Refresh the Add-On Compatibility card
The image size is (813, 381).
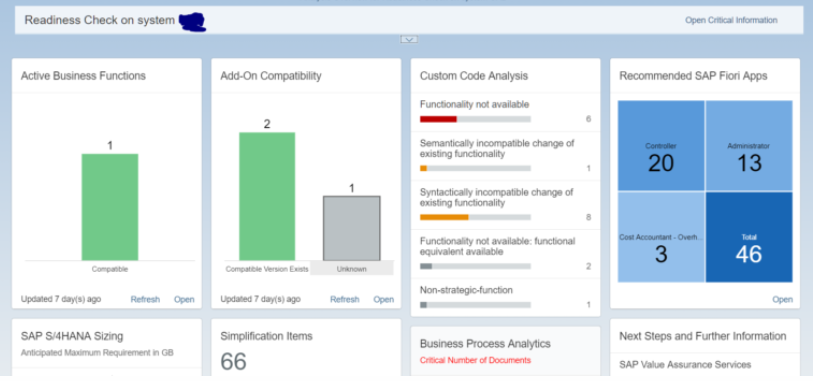tap(345, 299)
